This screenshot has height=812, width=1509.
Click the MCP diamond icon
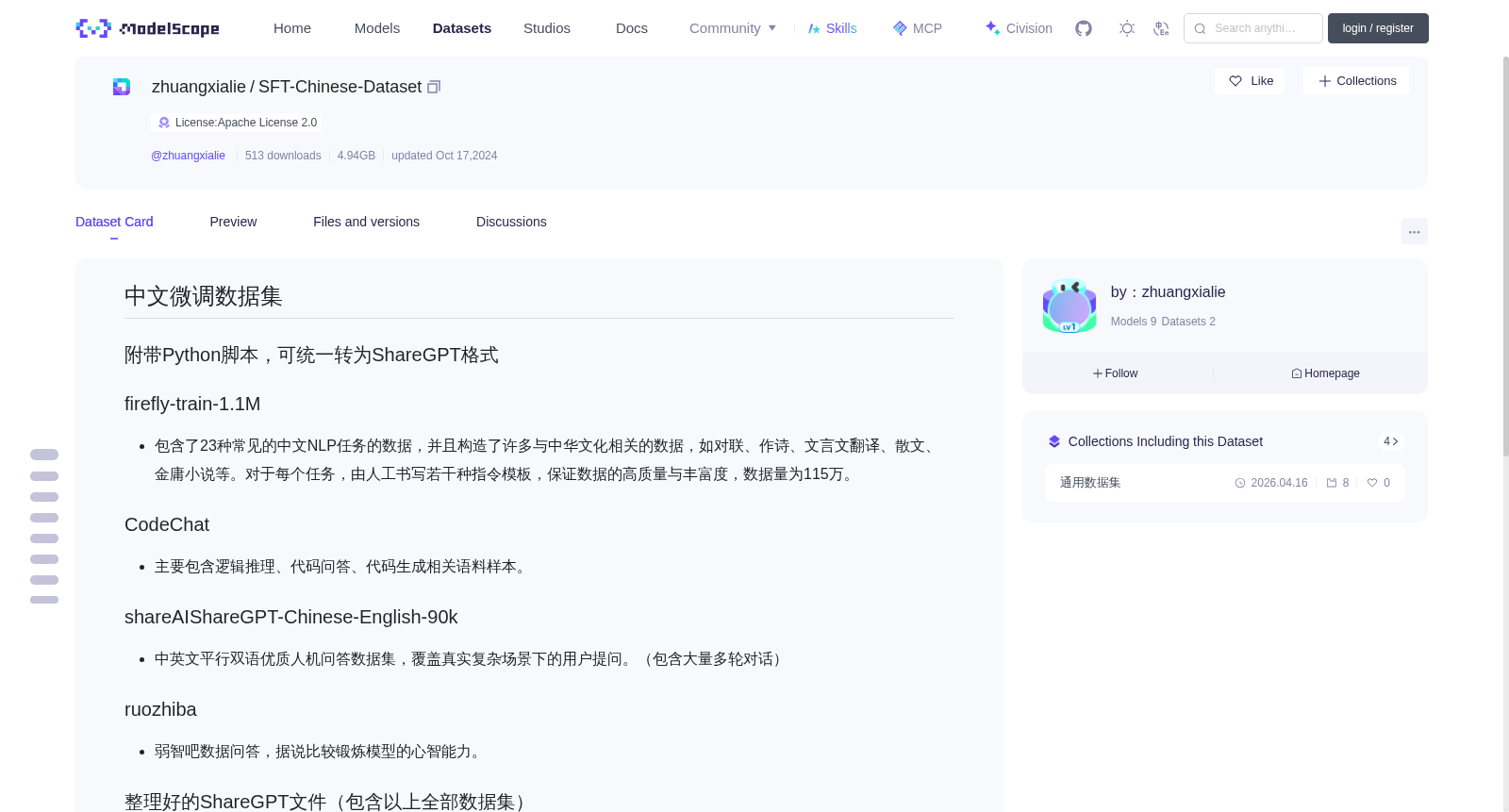pos(900,28)
